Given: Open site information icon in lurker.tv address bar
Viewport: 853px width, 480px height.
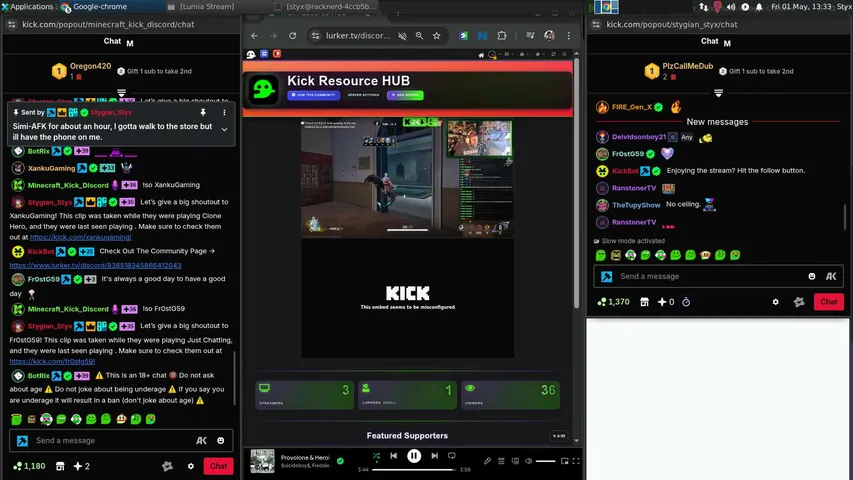Looking at the screenshot, I should pos(316,35).
